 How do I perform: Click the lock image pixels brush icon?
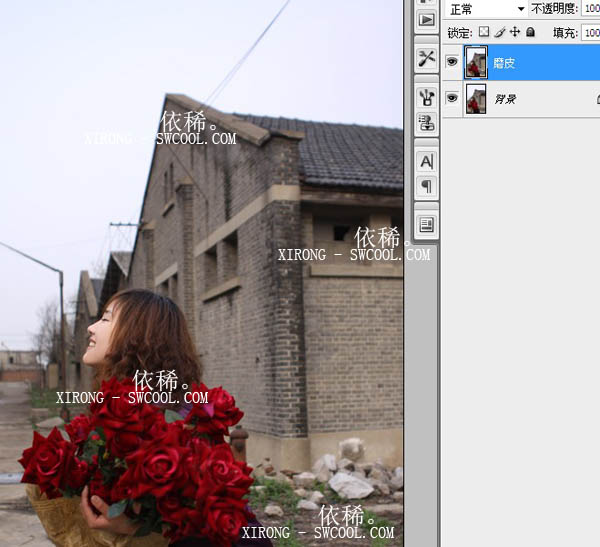tap(499, 32)
